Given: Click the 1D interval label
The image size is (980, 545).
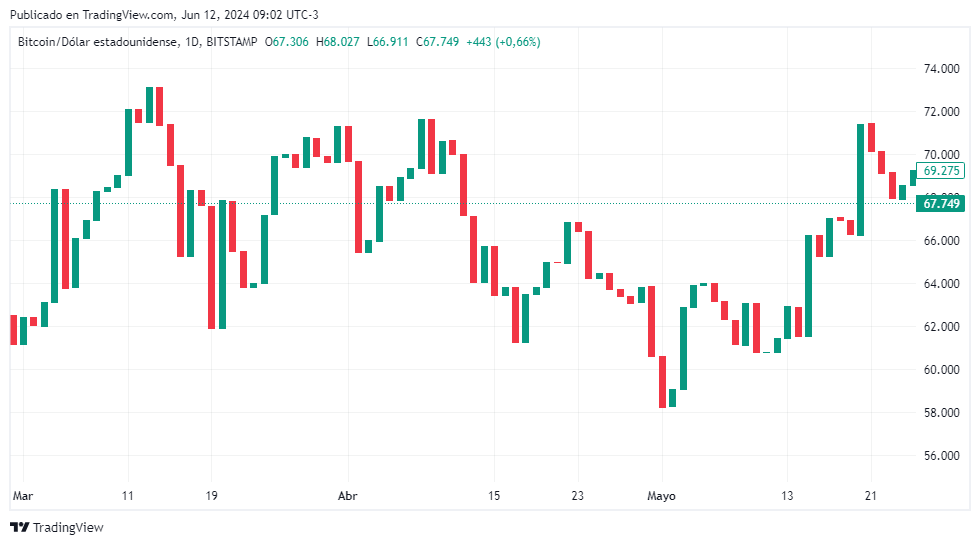Looking at the screenshot, I should [192, 42].
